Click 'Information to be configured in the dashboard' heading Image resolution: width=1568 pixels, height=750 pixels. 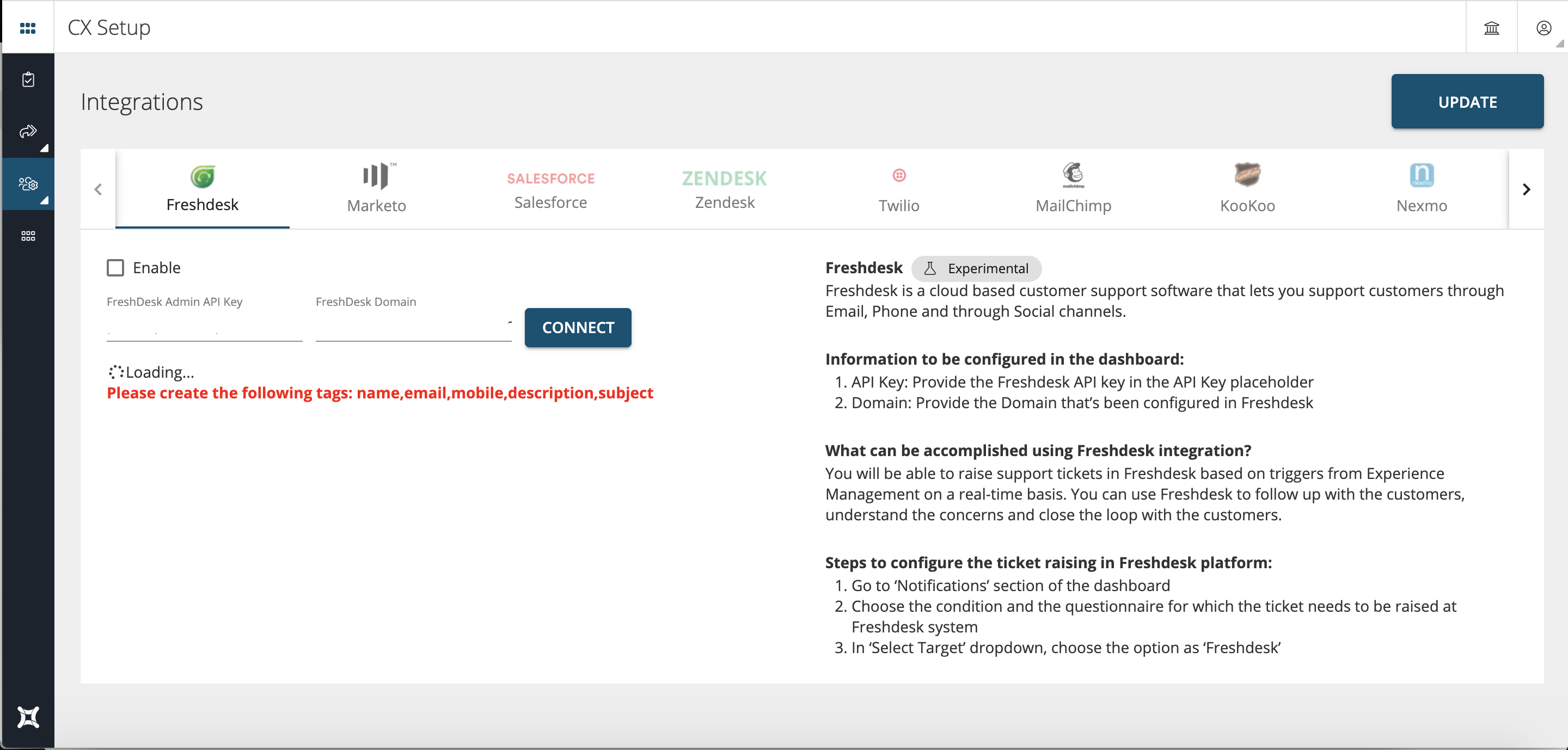(x=1004, y=359)
